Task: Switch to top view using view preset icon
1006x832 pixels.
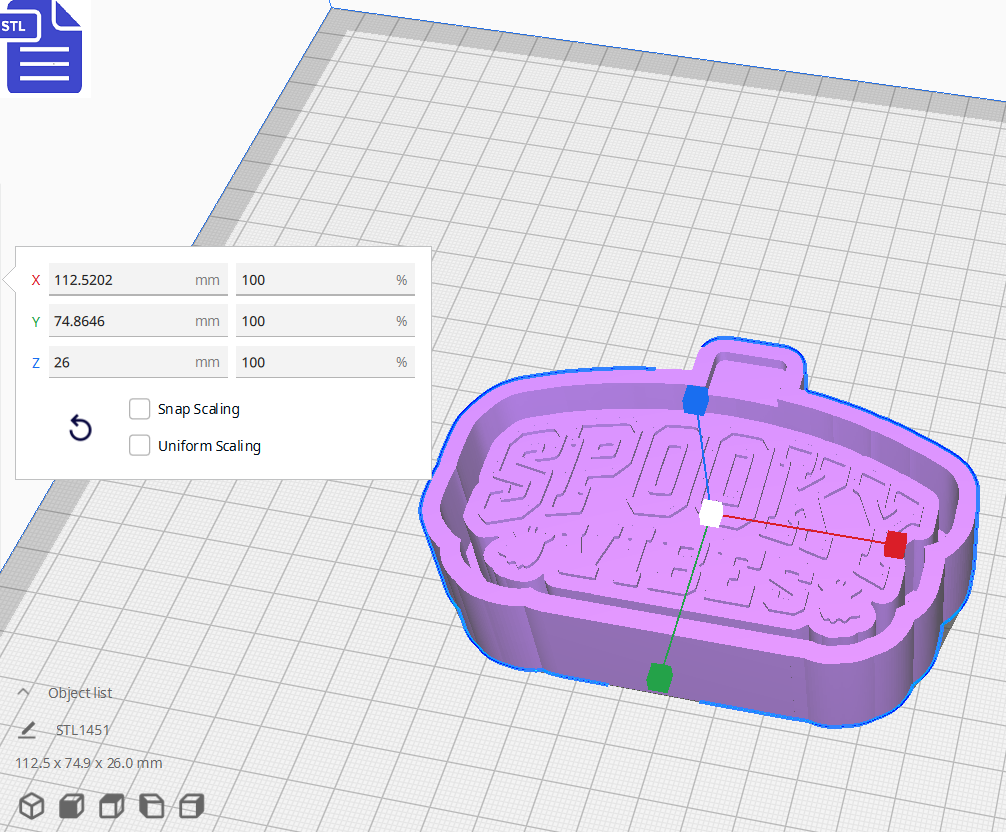Action: 110,805
